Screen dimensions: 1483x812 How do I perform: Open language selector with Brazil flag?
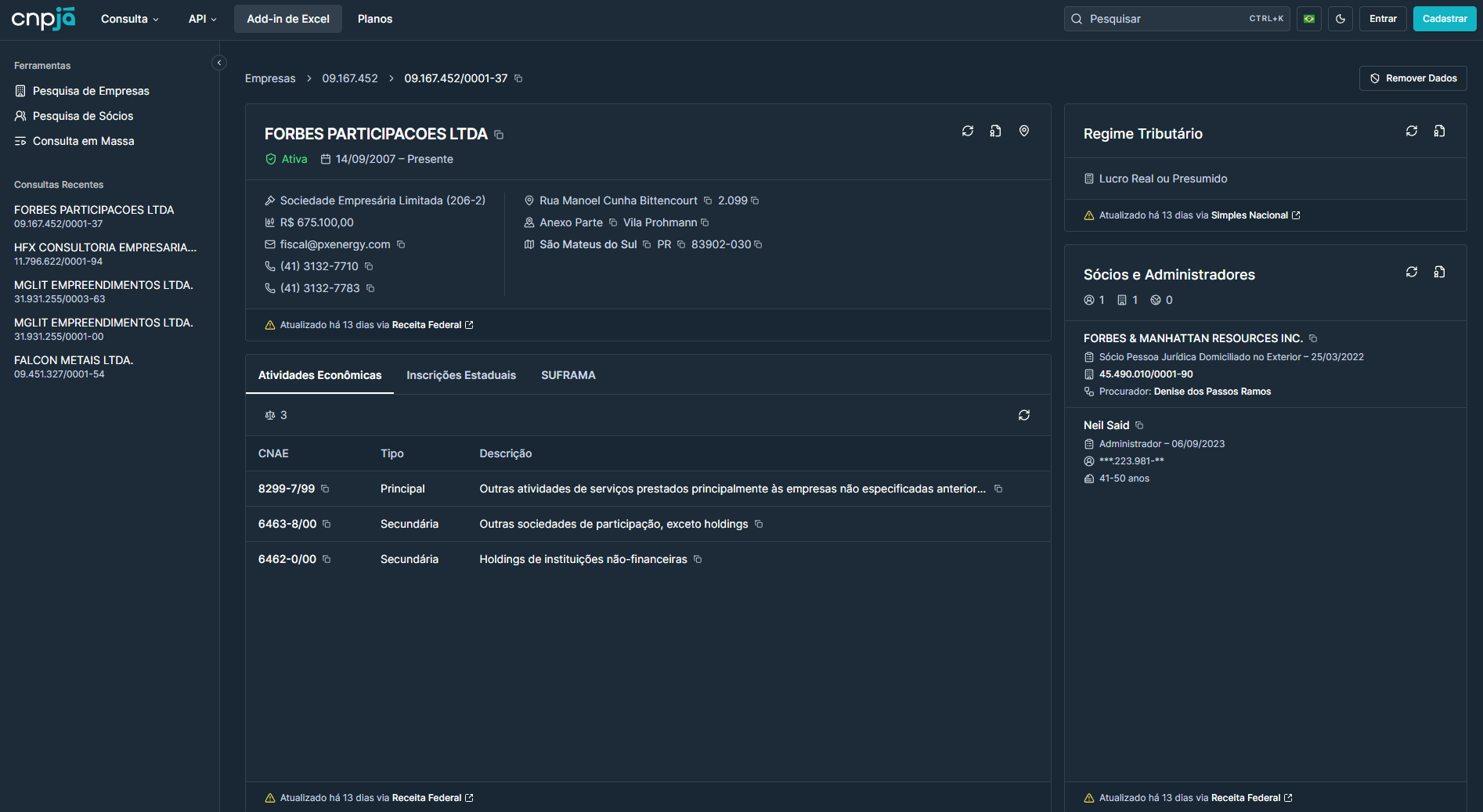pyautogui.click(x=1309, y=19)
